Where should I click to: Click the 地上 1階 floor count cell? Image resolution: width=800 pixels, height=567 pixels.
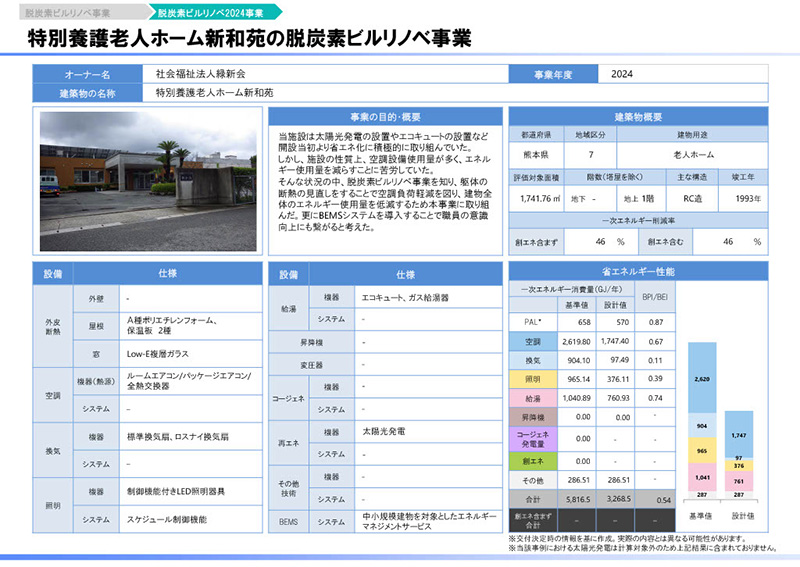(x=641, y=199)
